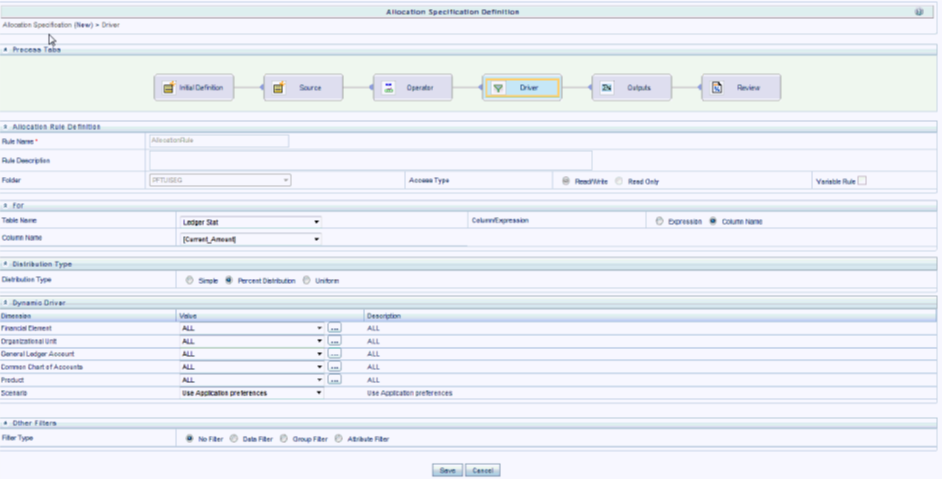Go to Operator process tab
Screen dimensions: 942x479
[413, 88]
